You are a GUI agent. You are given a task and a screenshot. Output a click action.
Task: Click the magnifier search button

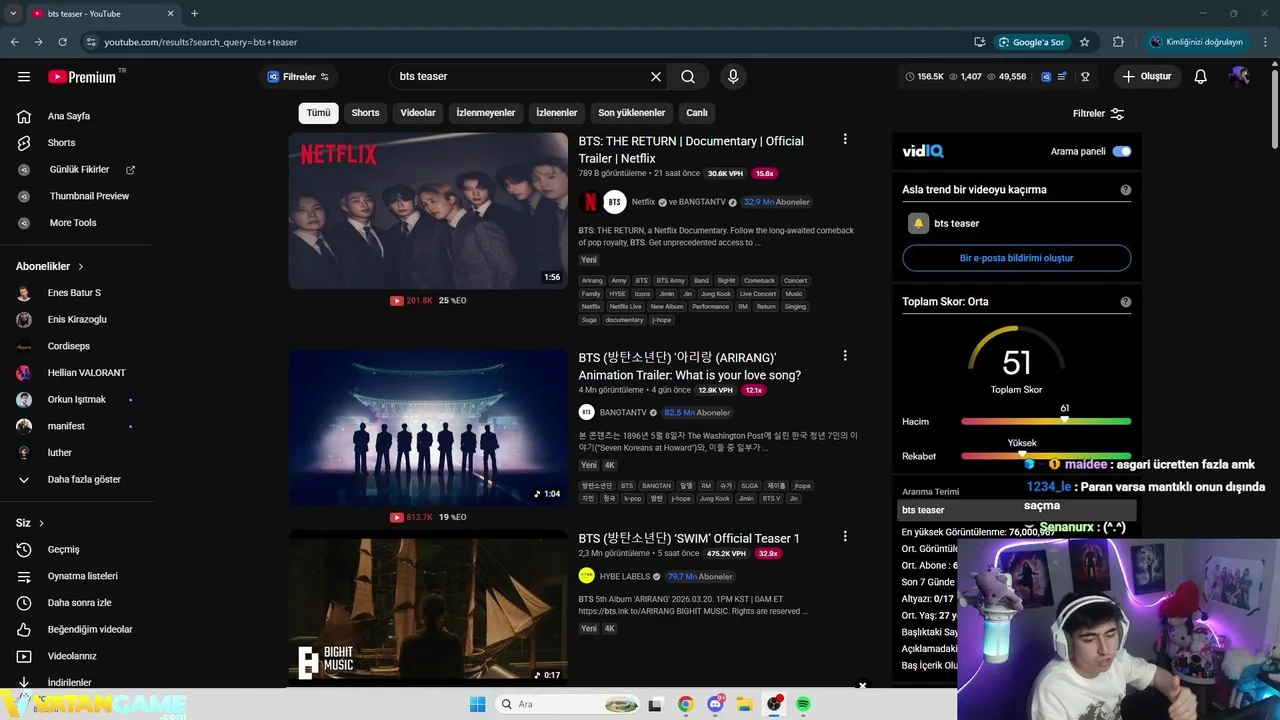[x=688, y=76]
